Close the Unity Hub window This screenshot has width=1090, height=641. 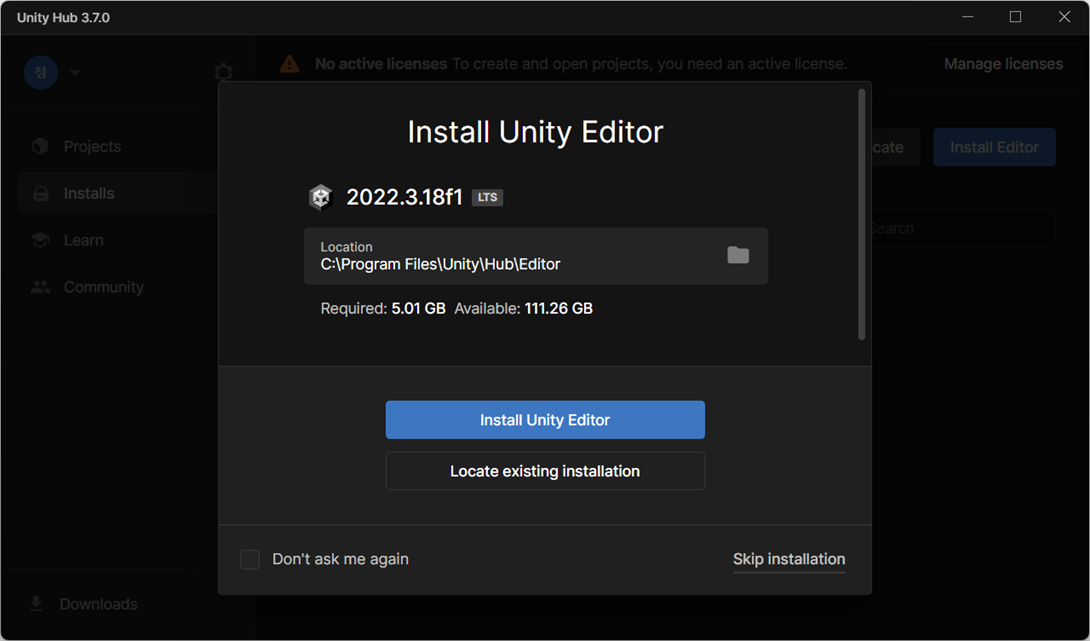[x=1064, y=17]
